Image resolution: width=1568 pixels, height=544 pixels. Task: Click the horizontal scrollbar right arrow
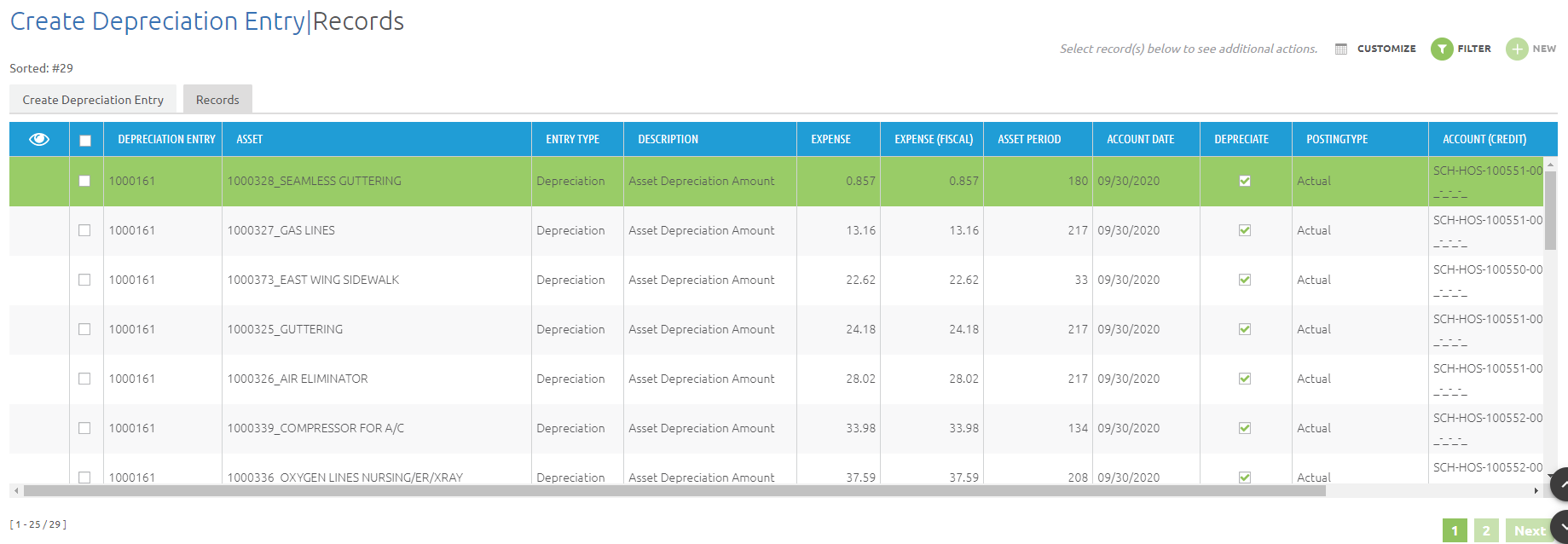tap(1536, 491)
